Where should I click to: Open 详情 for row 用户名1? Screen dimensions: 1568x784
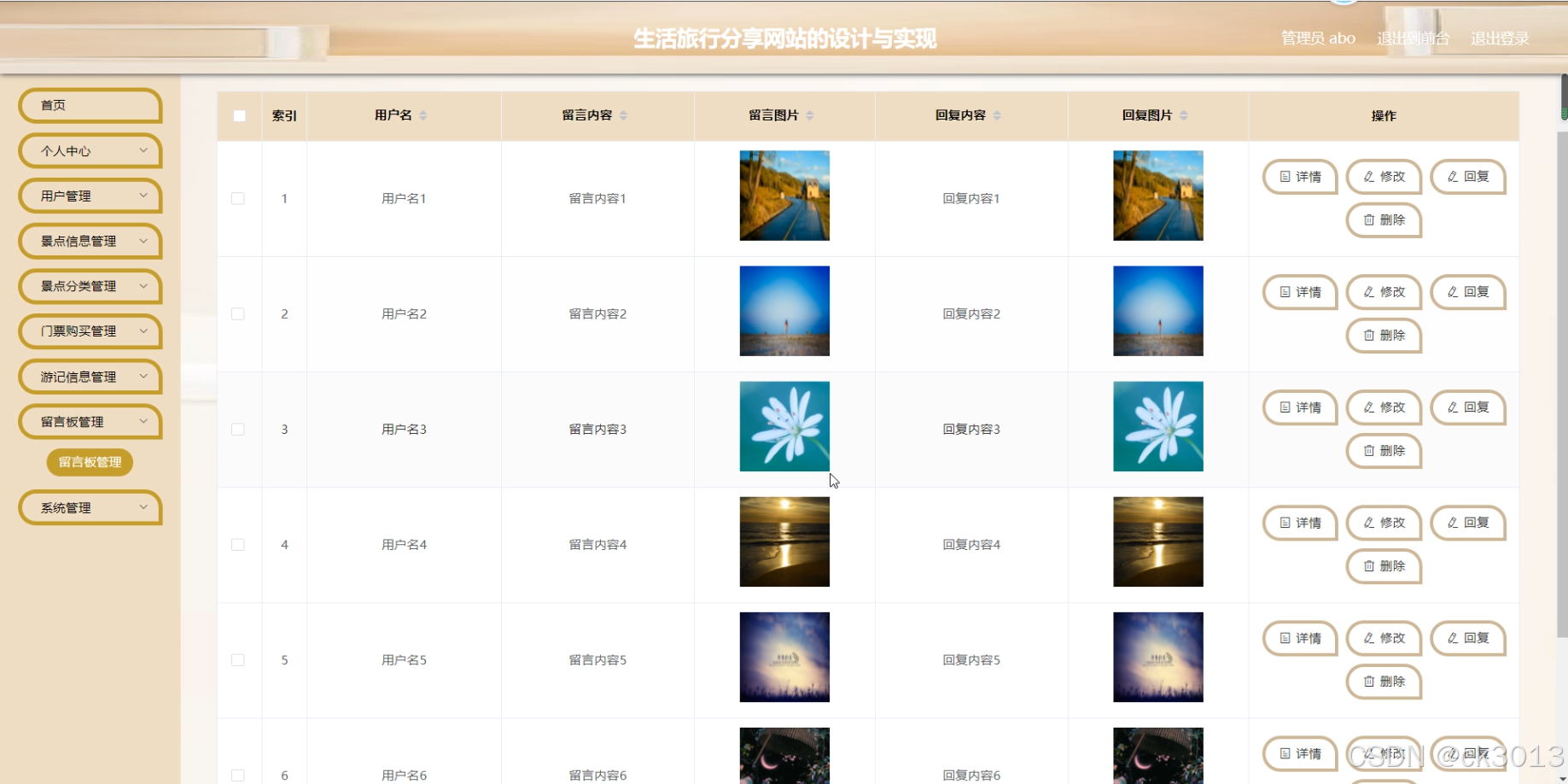pyautogui.click(x=1300, y=177)
